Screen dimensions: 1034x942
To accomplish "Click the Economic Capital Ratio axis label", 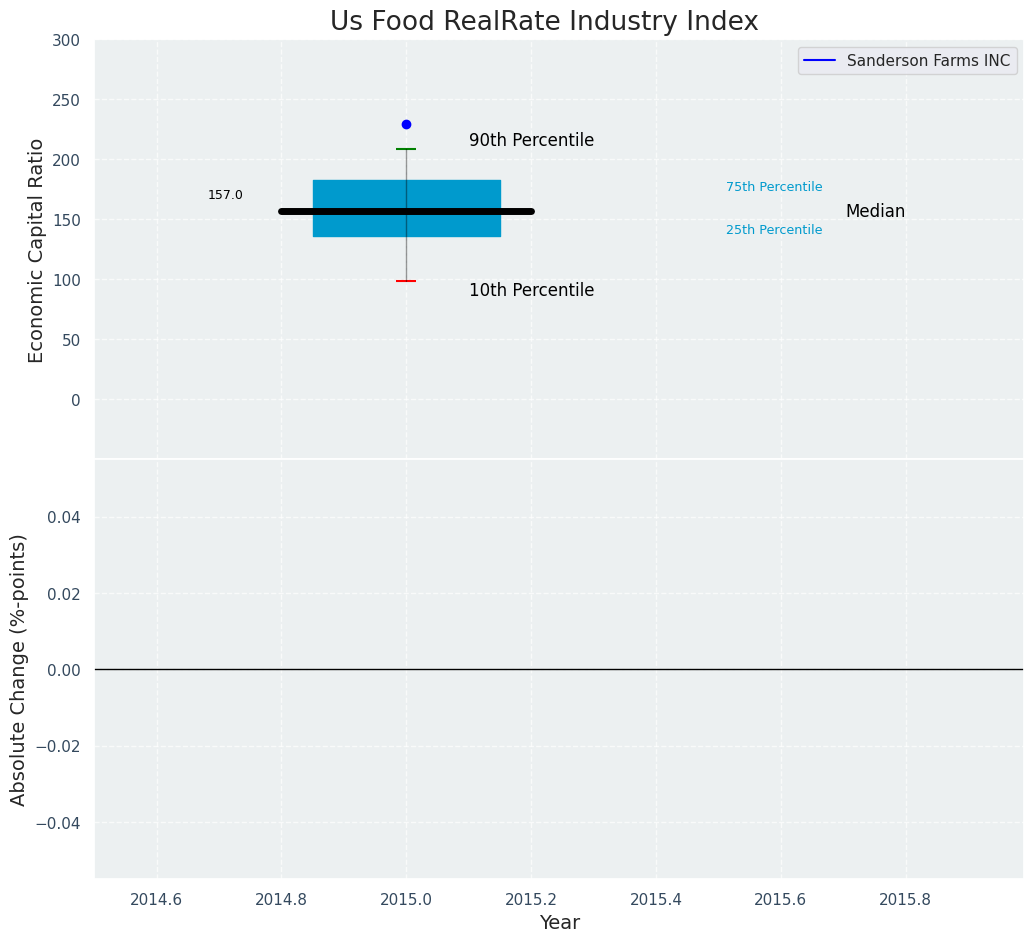I will 37,250.
